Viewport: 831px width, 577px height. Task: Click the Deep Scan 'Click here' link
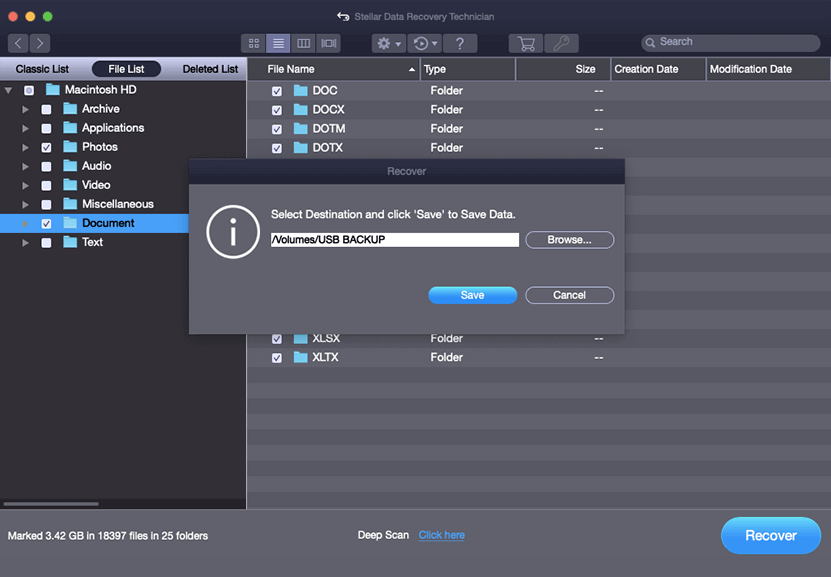[x=441, y=535]
